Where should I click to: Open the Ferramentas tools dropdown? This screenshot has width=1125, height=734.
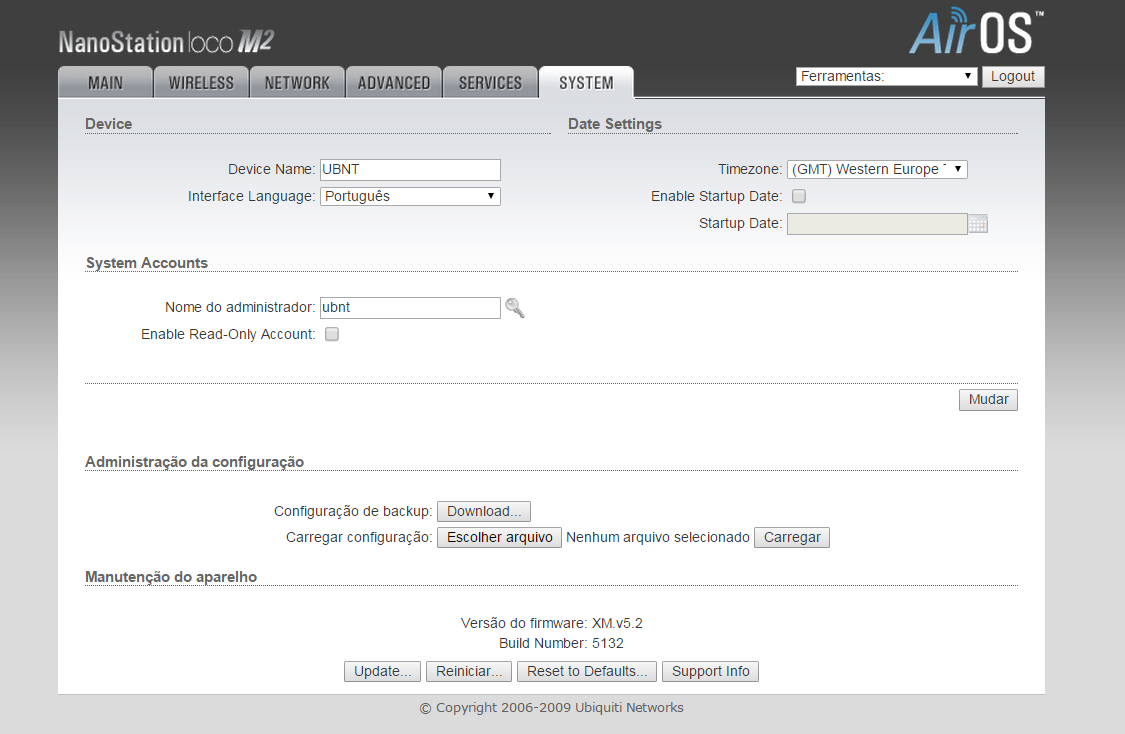[x=886, y=76]
